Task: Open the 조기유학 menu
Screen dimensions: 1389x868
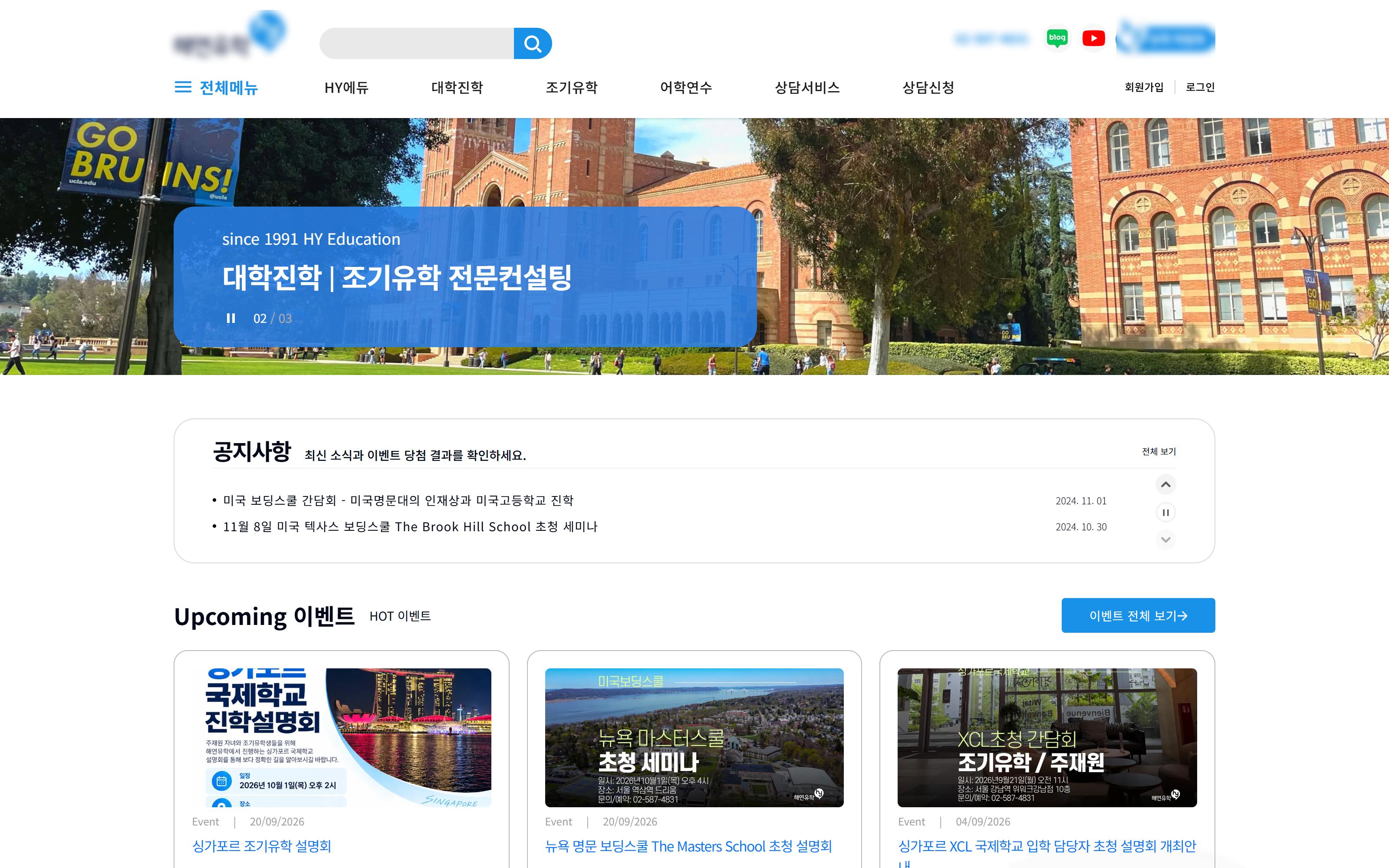Action: click(572, 87)
